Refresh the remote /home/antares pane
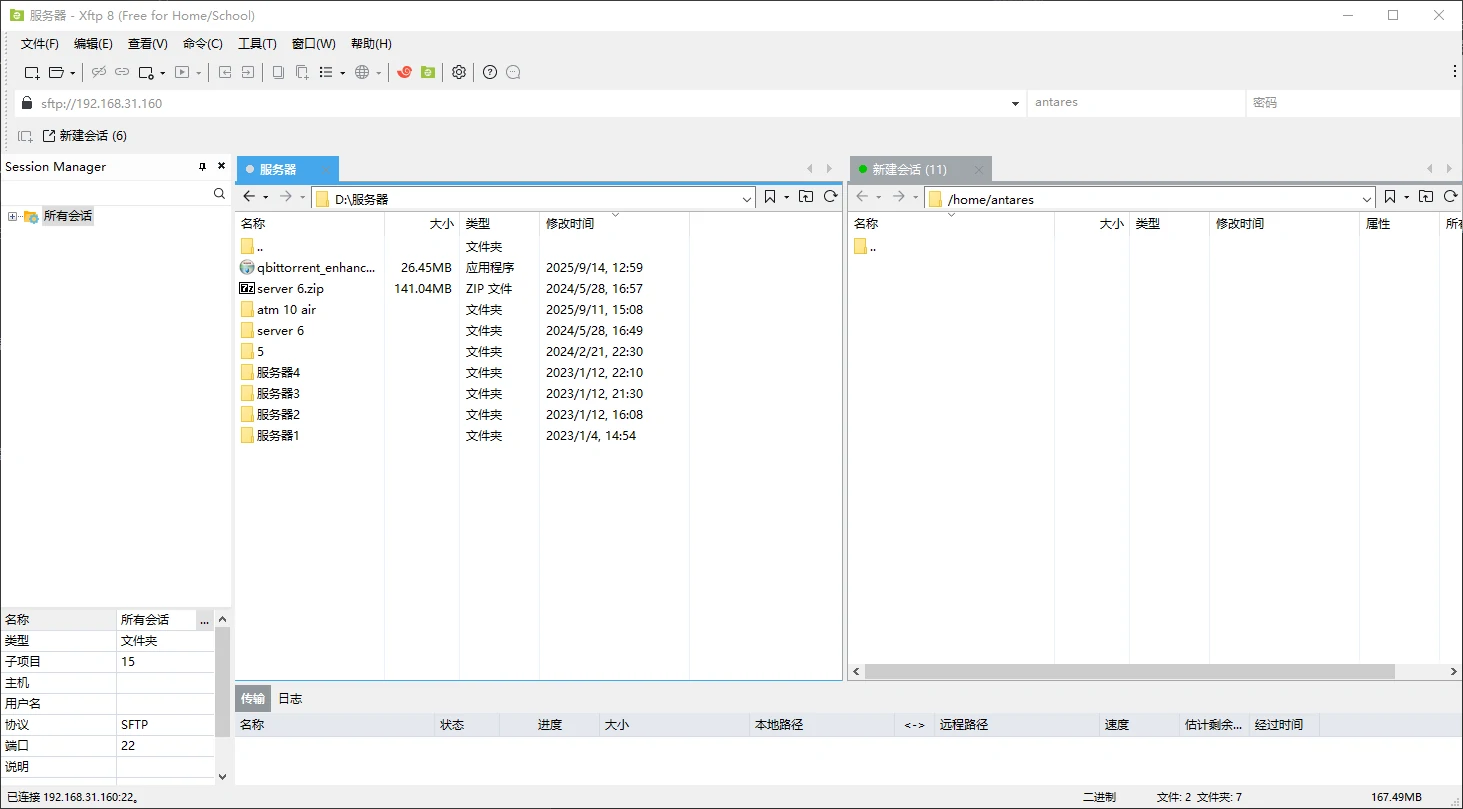Image resolution: width=1463 pixels, height=809 pixels. click(1450, 197)
